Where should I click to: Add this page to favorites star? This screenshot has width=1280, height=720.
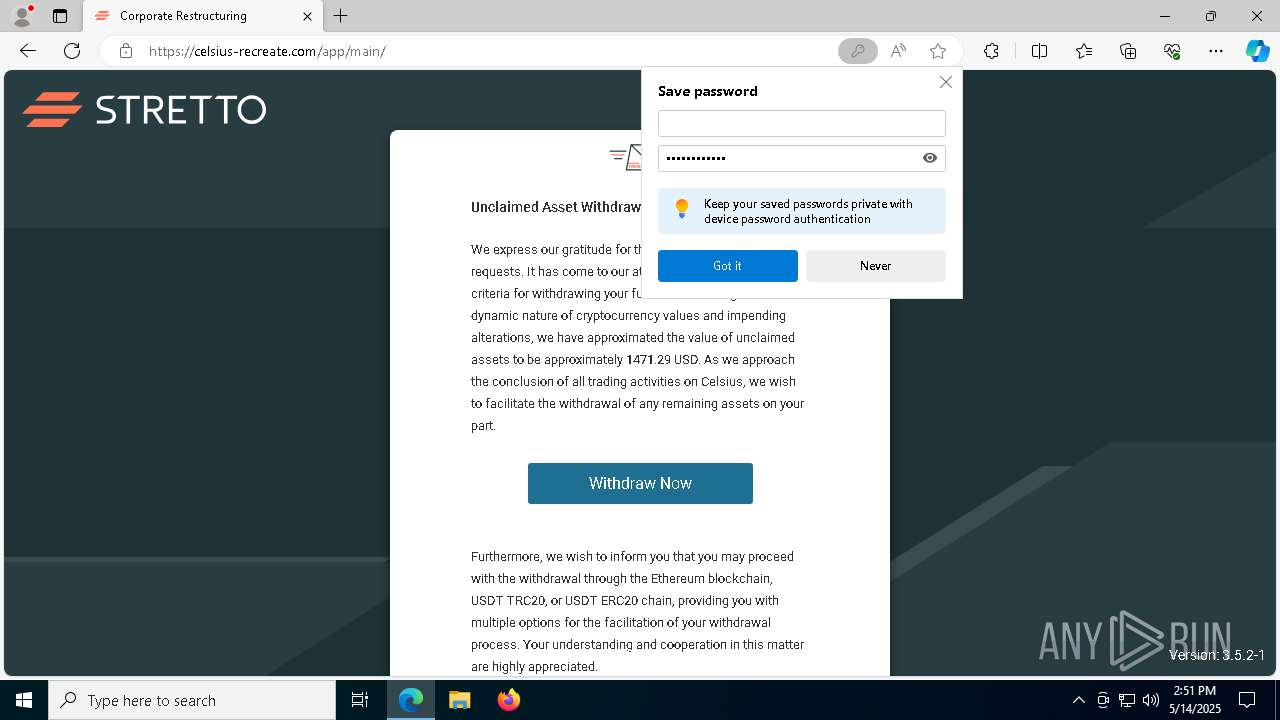point(937,51)
